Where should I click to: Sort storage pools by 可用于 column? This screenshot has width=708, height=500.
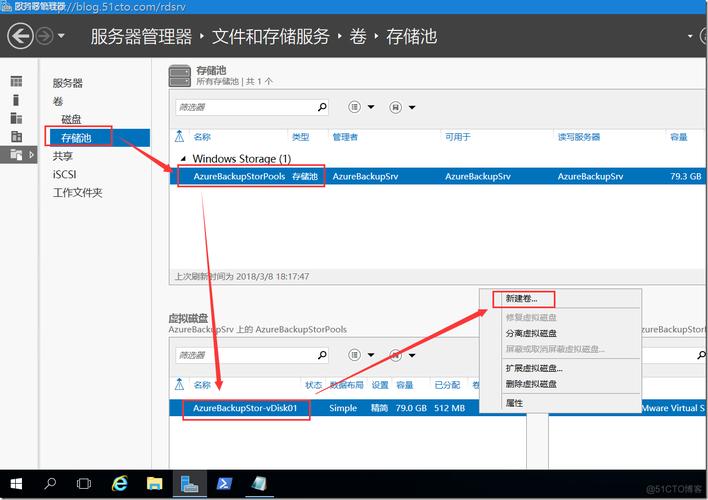point(457,137)
